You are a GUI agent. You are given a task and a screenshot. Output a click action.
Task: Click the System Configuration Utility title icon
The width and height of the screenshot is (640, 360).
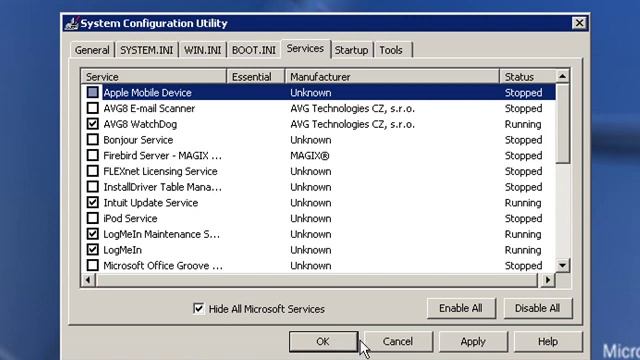(71, 24)
